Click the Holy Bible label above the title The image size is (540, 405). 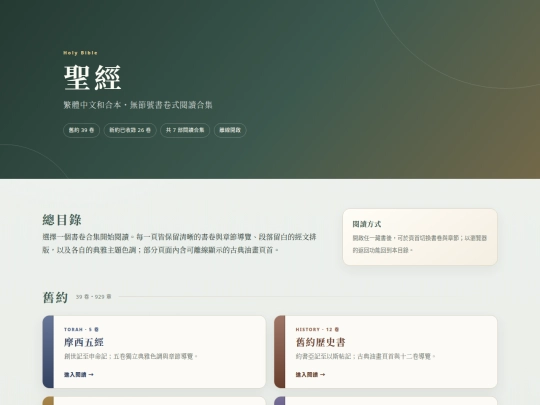[x=80, y=53]
